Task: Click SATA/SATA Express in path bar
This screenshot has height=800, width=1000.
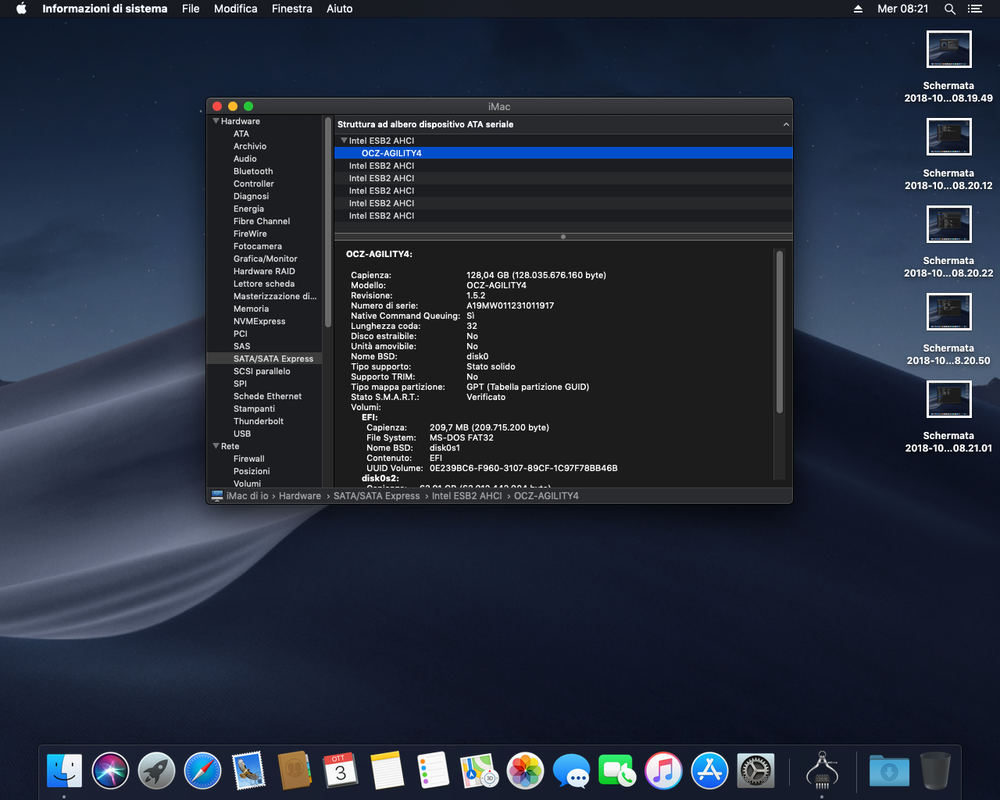Action: click(x=376, y=496)
